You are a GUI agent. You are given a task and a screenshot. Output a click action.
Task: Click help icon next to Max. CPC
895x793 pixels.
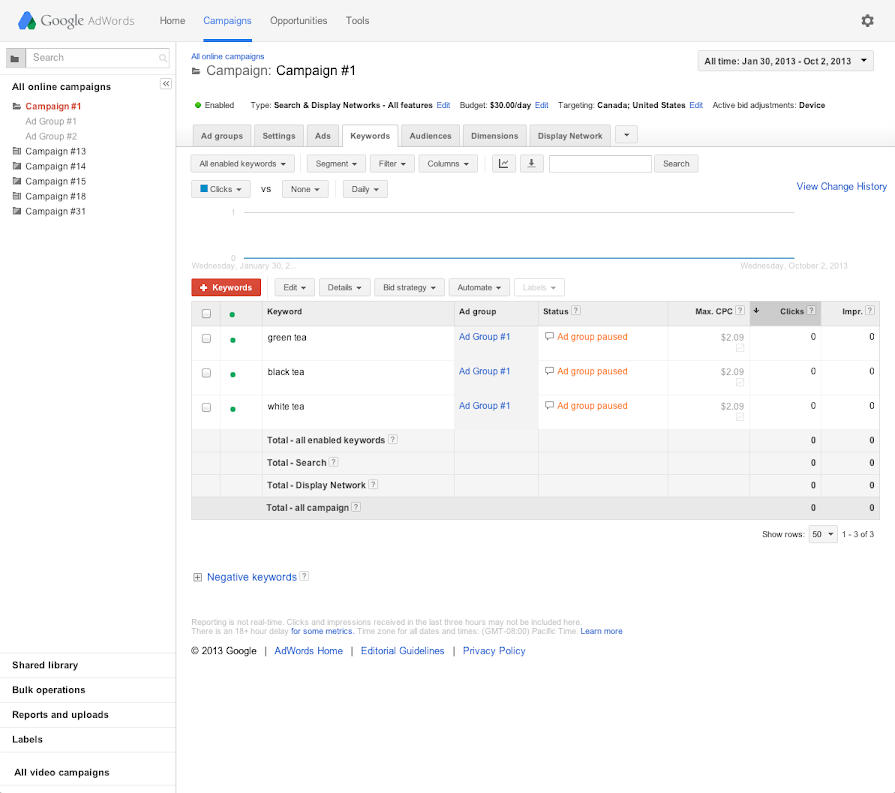741,312
